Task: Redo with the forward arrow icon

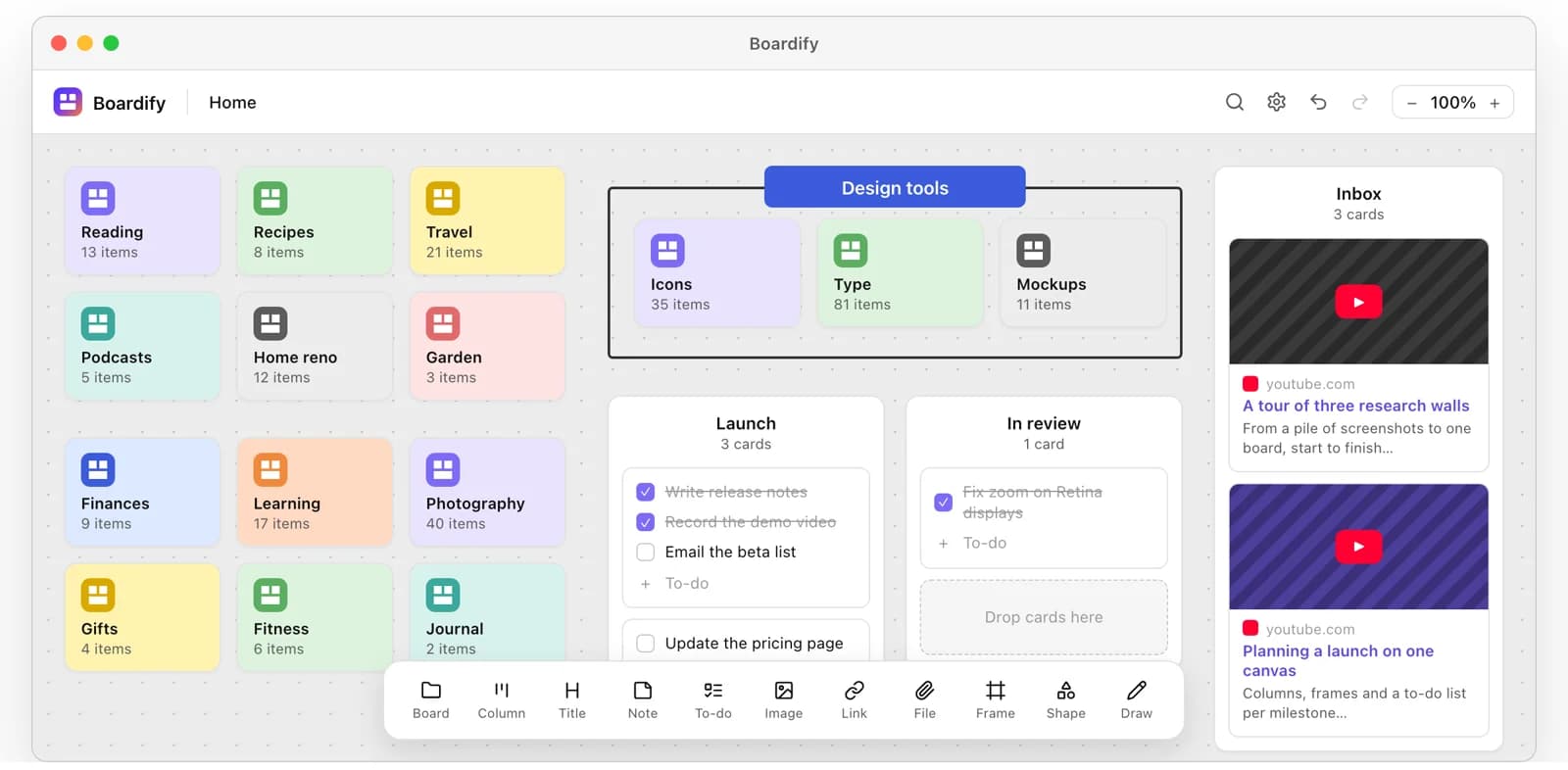Action: 1359,102
